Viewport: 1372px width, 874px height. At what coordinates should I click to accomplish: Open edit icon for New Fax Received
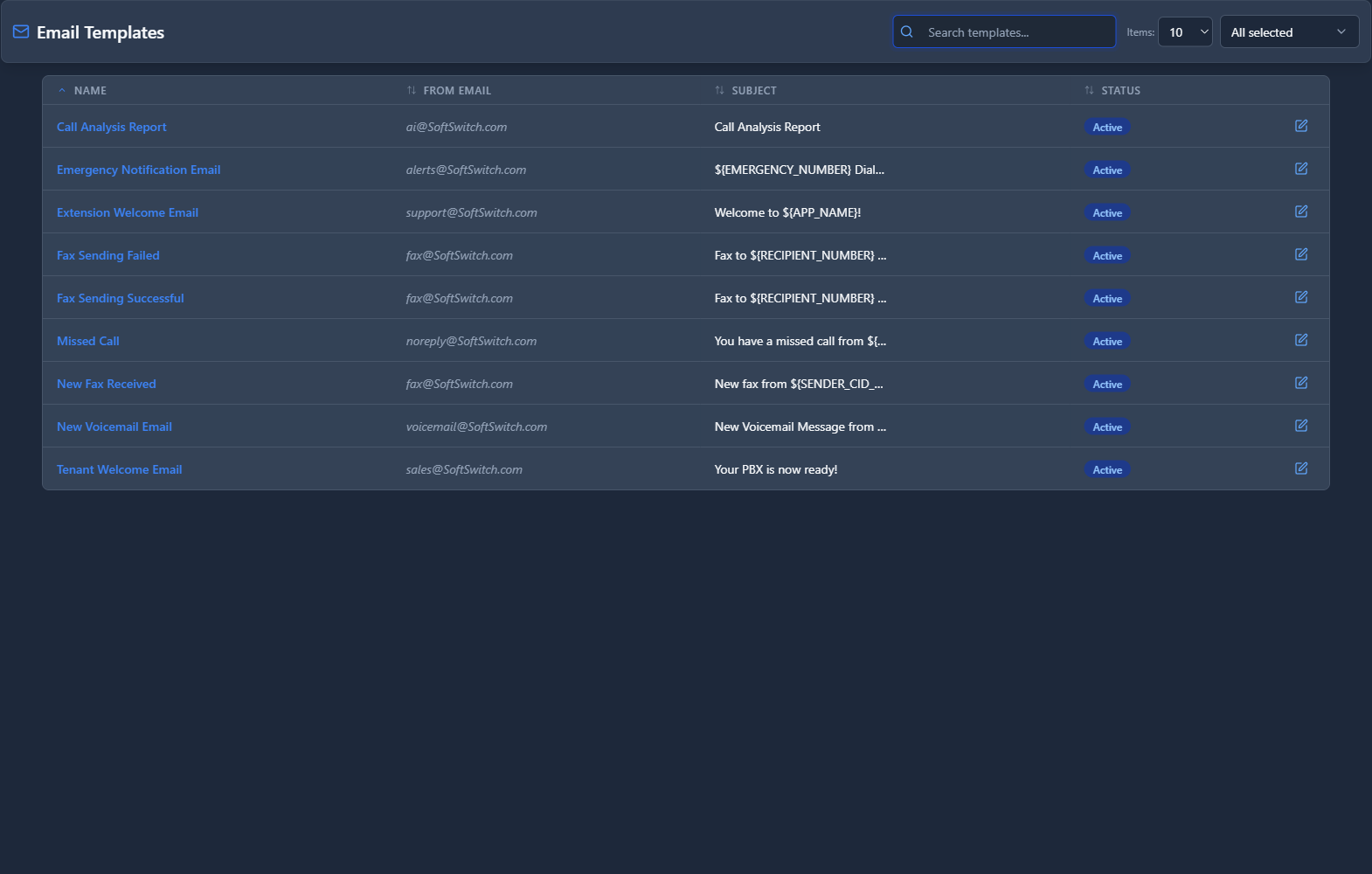point(1301,383)
